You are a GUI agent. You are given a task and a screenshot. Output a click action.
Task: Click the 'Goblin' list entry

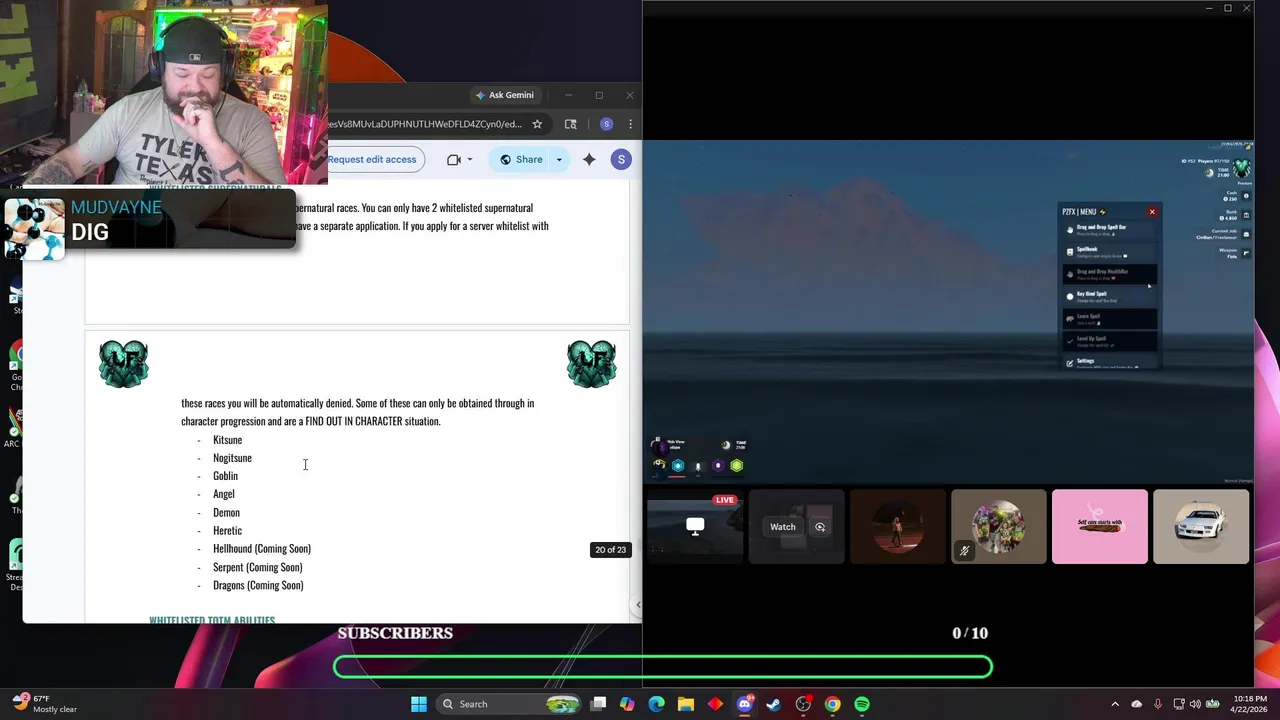pyautogui.click(x=225, y=476)
